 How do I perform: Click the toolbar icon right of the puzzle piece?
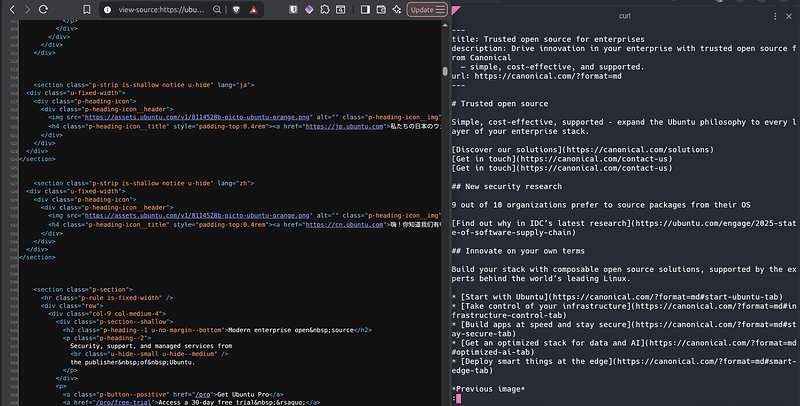[x=340, y=9]
